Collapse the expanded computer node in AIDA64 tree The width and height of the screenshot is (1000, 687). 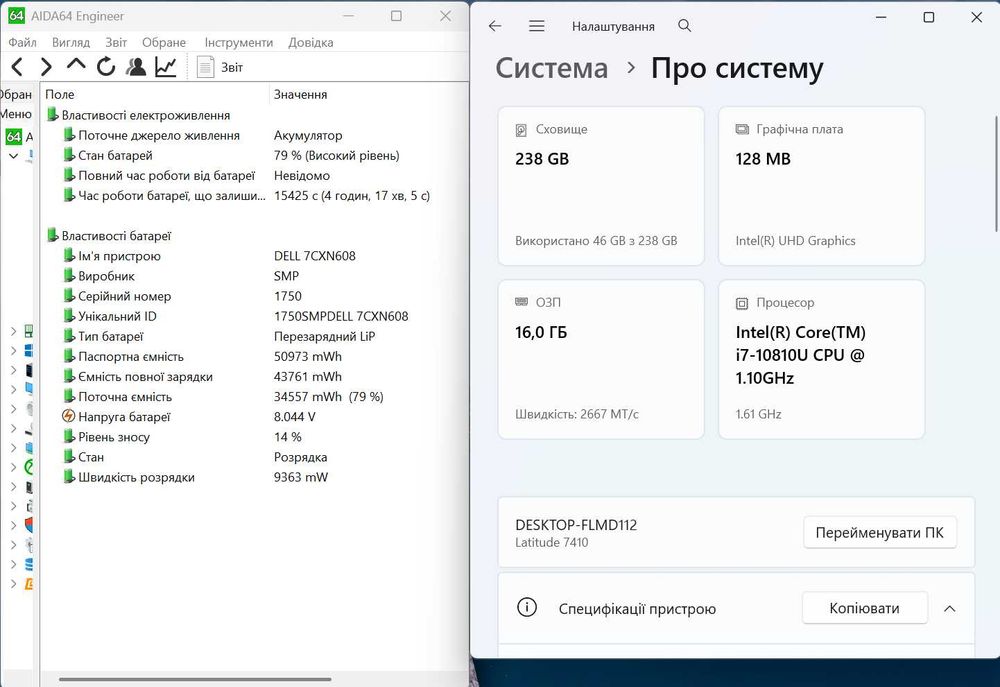point(13,156)
